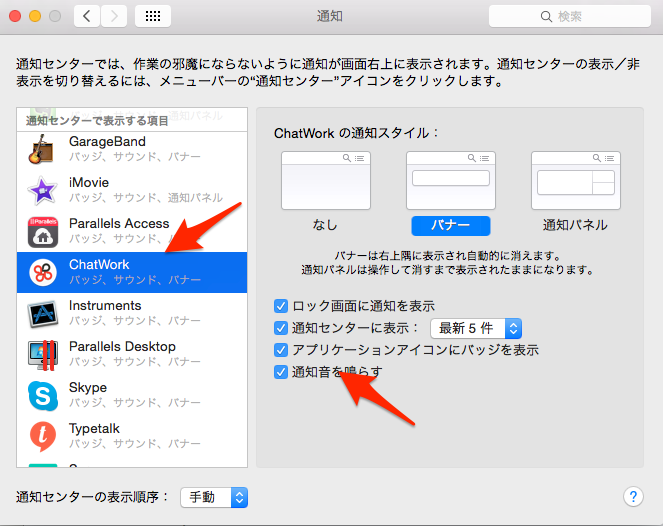
Task: Select Parallels Access row in list
Action: click(x=132, y=231)
